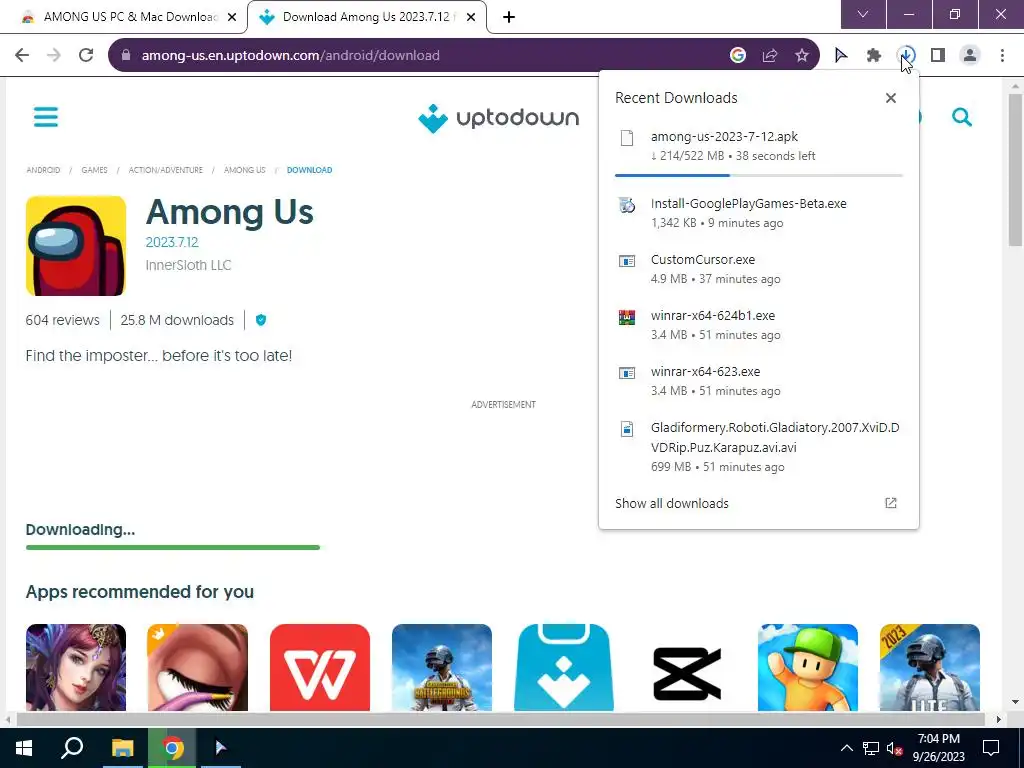
Task: Click the DOWNLOAD breadcrumb
Action: coord(310,170)
